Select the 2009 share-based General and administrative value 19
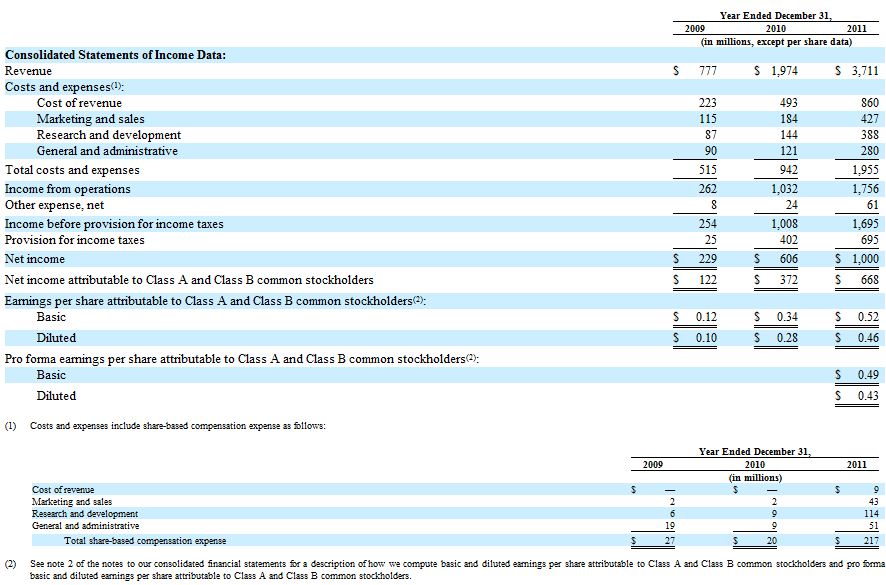The height and width of the screenshot is (585, 886). (670, 526)
